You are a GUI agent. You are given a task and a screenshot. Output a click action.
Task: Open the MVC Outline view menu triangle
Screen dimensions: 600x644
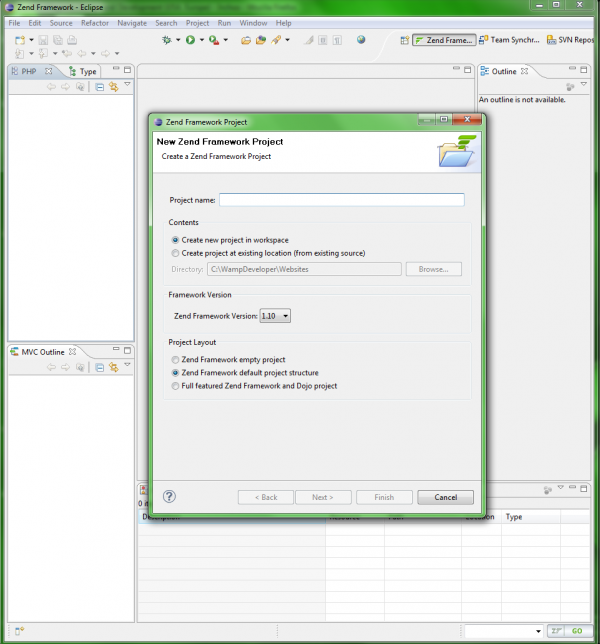pyautogui.click(x=128, y=365)
